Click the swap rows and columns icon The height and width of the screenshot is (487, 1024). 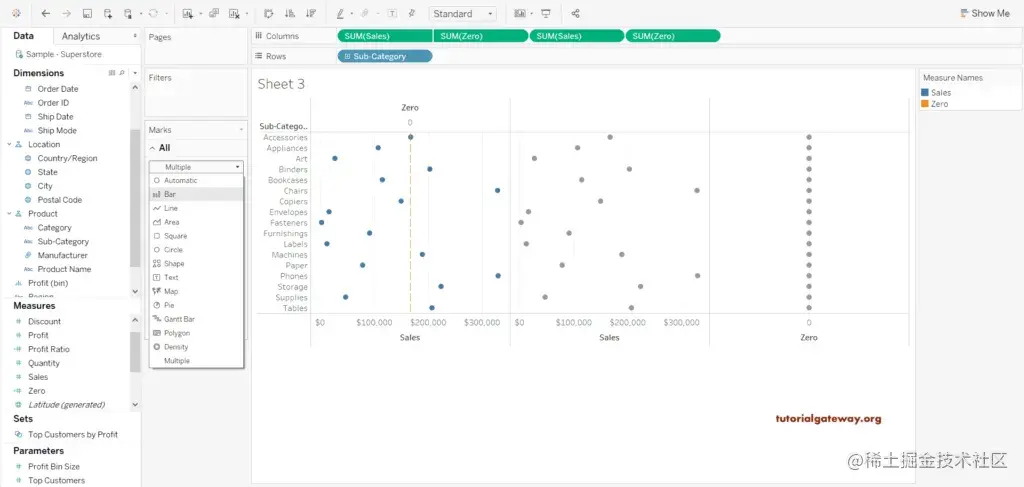(268, 13)
